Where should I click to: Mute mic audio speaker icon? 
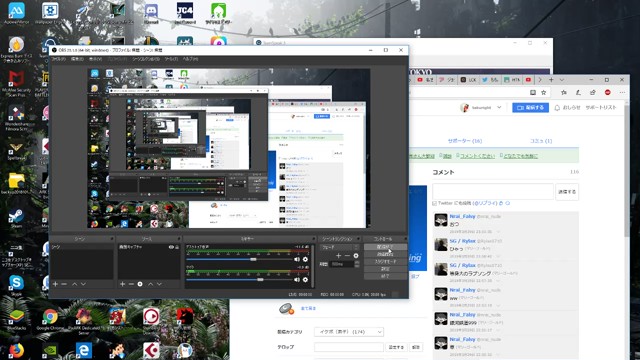coord(297,280)
